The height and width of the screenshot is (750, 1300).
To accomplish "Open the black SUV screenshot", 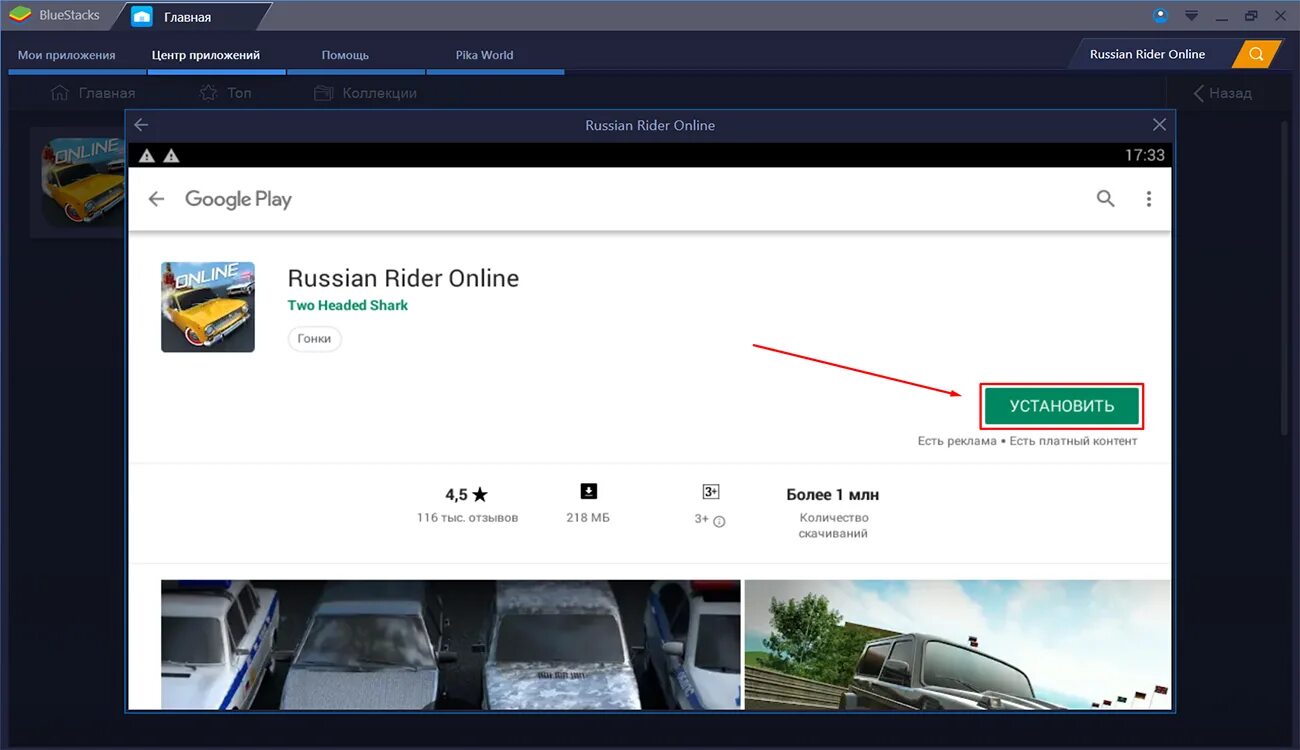I will tap(957, 644).
